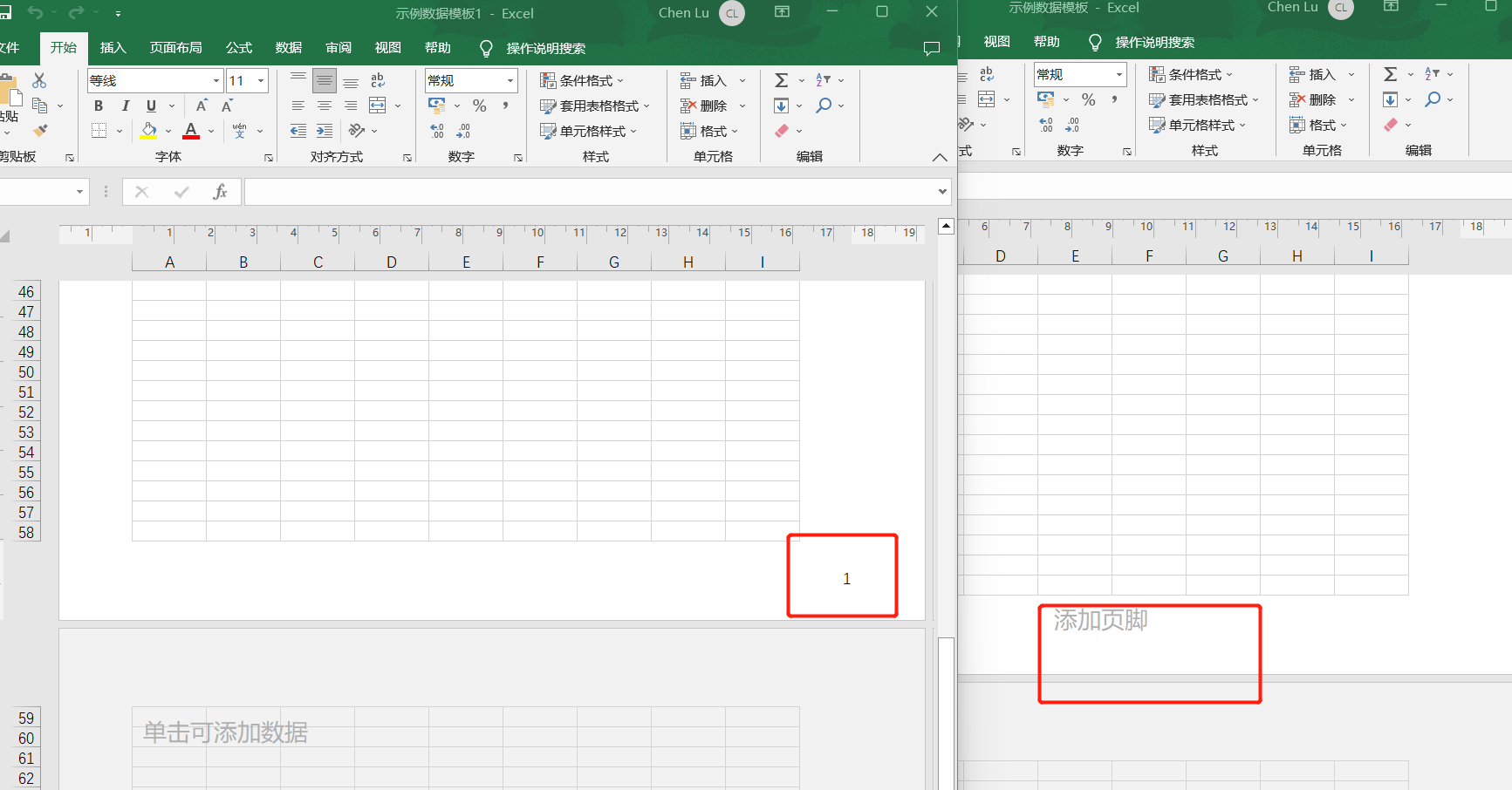Click the comma style icon
Image resolution: width=1512 pixels, height=790 pixels.
tap(504, 106)
